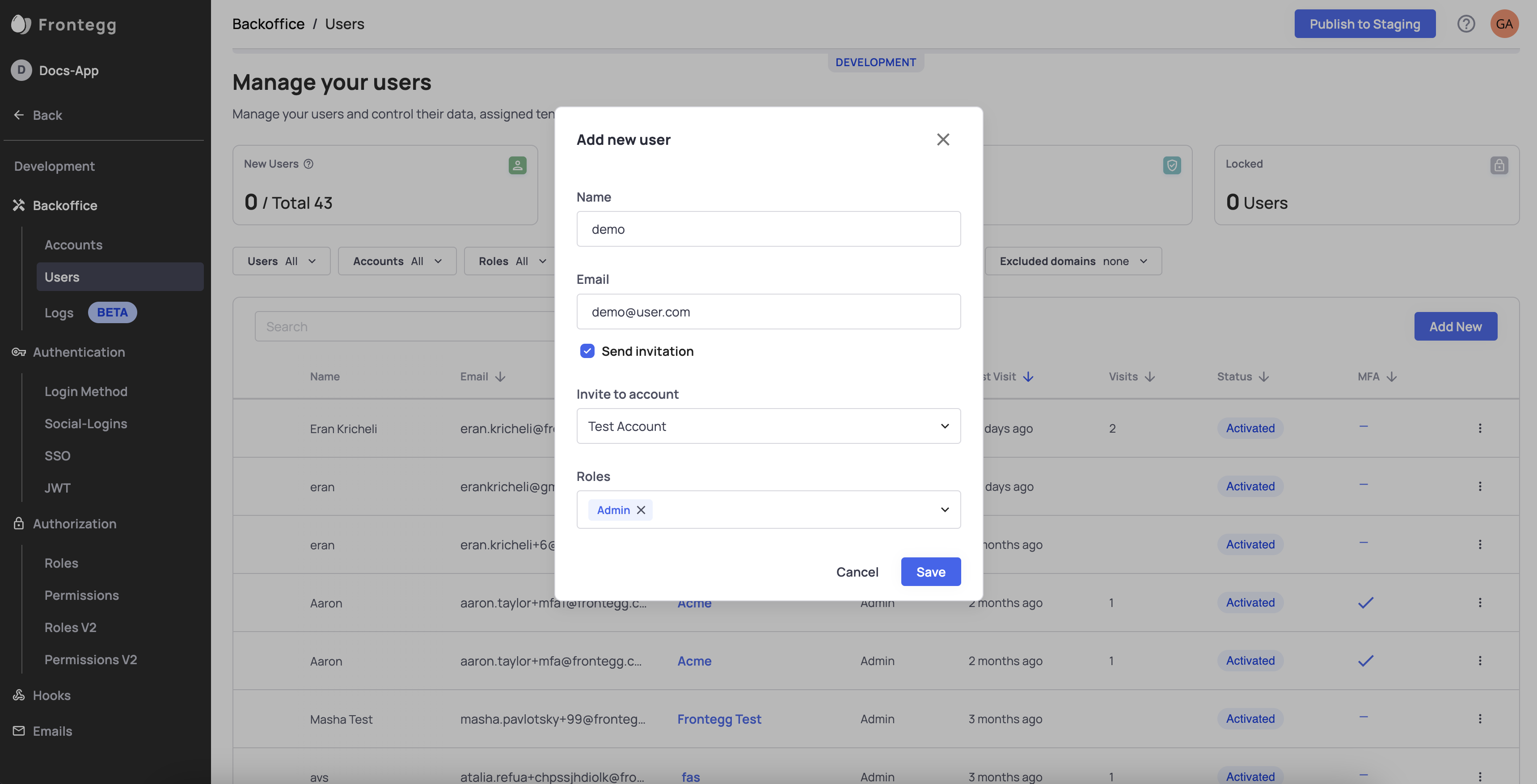Click the Email input field
1537x784 pixels.
click(768, 312)
